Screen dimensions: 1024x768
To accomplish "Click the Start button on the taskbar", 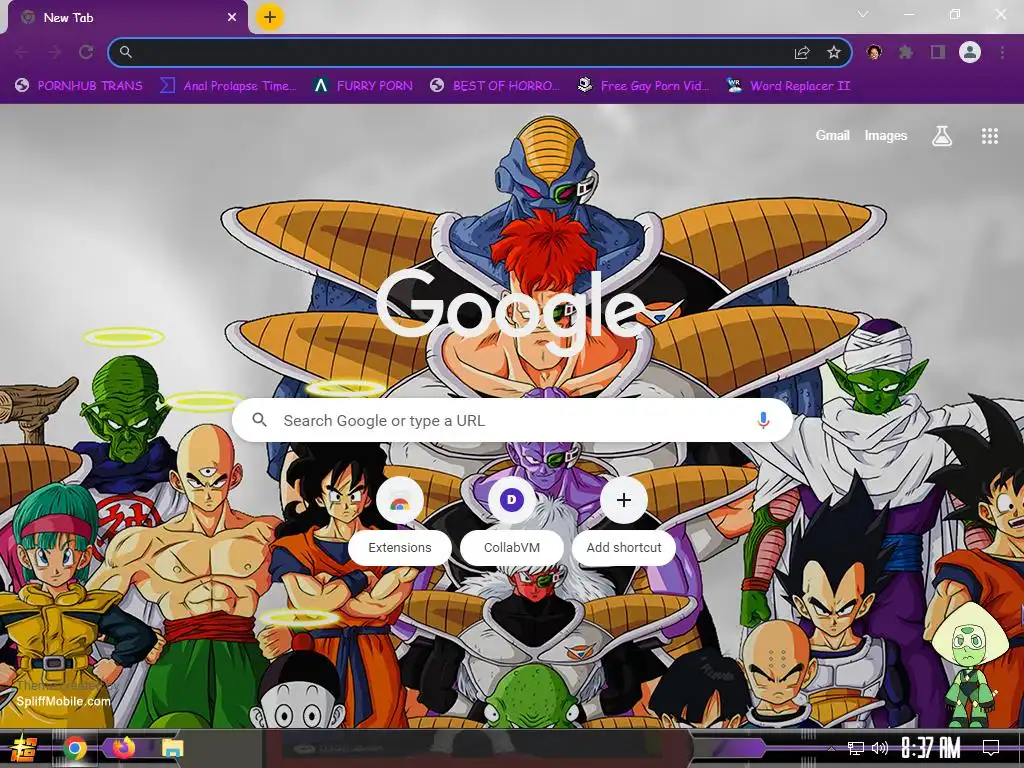I will point(24,748).
